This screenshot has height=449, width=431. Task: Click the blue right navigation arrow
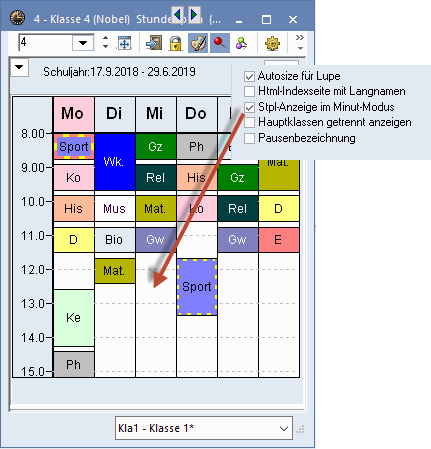(194, 14)
